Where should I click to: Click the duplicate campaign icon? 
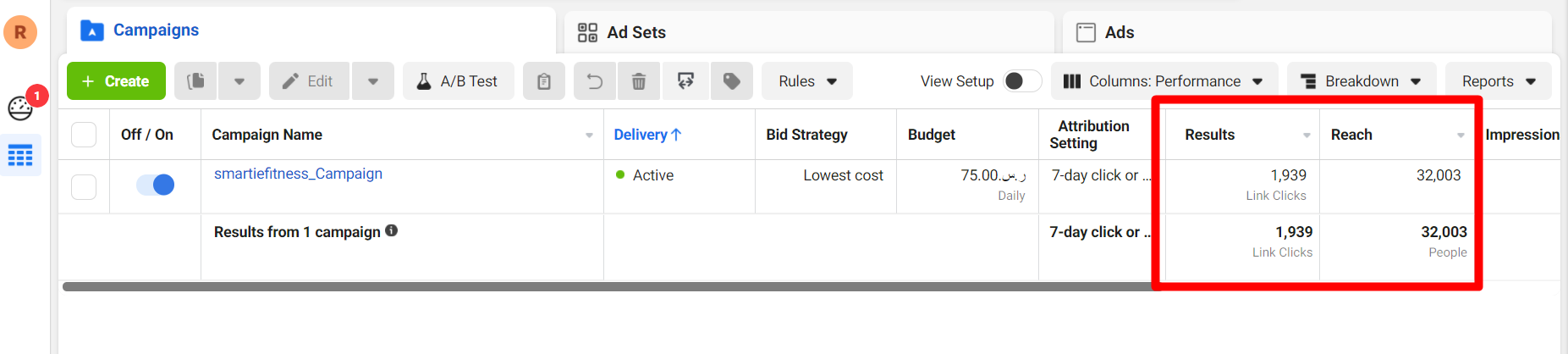[196, 81]
